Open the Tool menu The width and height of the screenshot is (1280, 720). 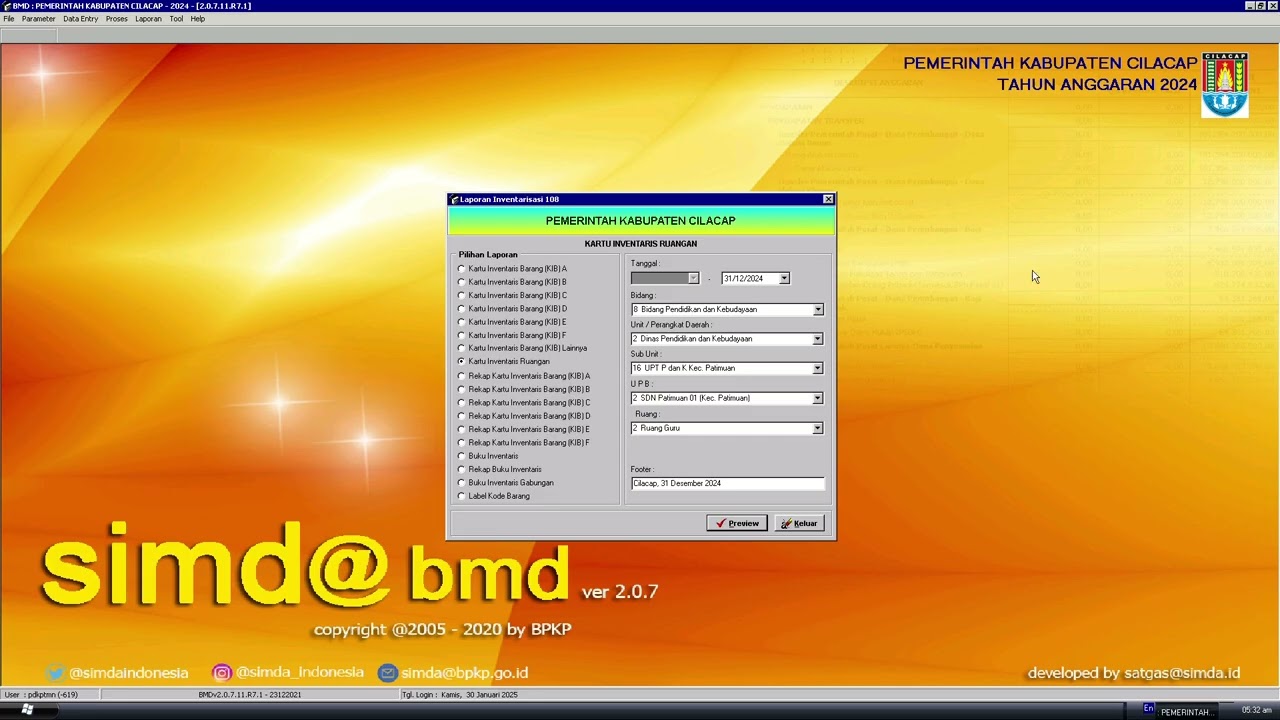click(x=176, y=19)
